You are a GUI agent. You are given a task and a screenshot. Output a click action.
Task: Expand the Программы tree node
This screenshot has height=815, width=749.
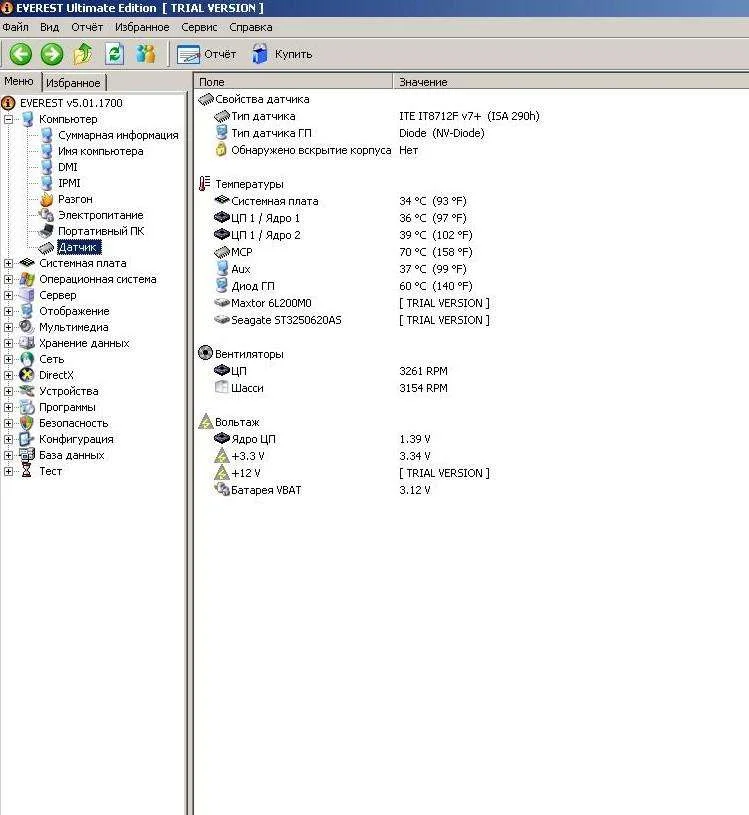pos(8,408)
